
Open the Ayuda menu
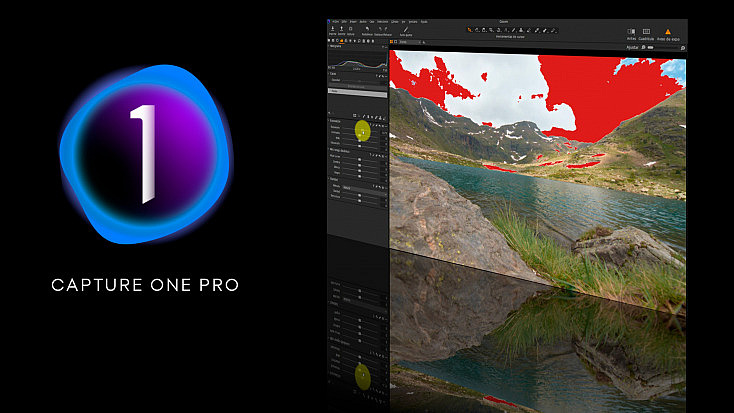tap(424, 22)
